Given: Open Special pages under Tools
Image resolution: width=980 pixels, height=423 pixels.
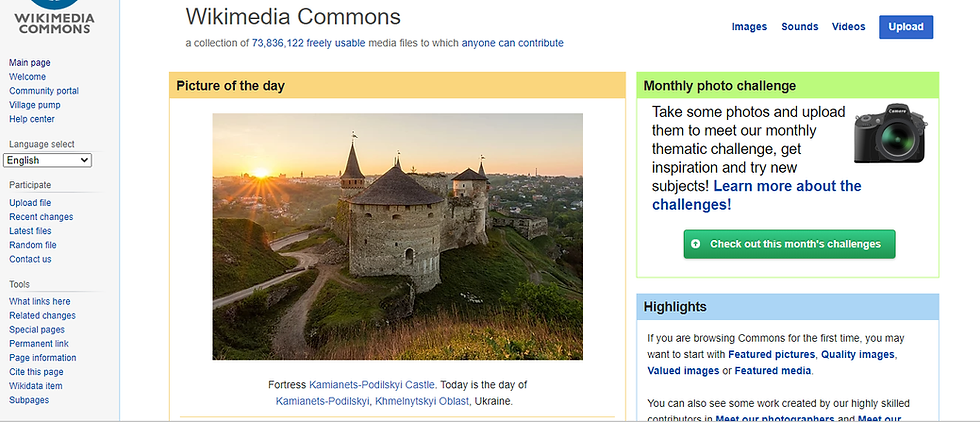Looking at the screenshot, I should [x=37, y=330].
